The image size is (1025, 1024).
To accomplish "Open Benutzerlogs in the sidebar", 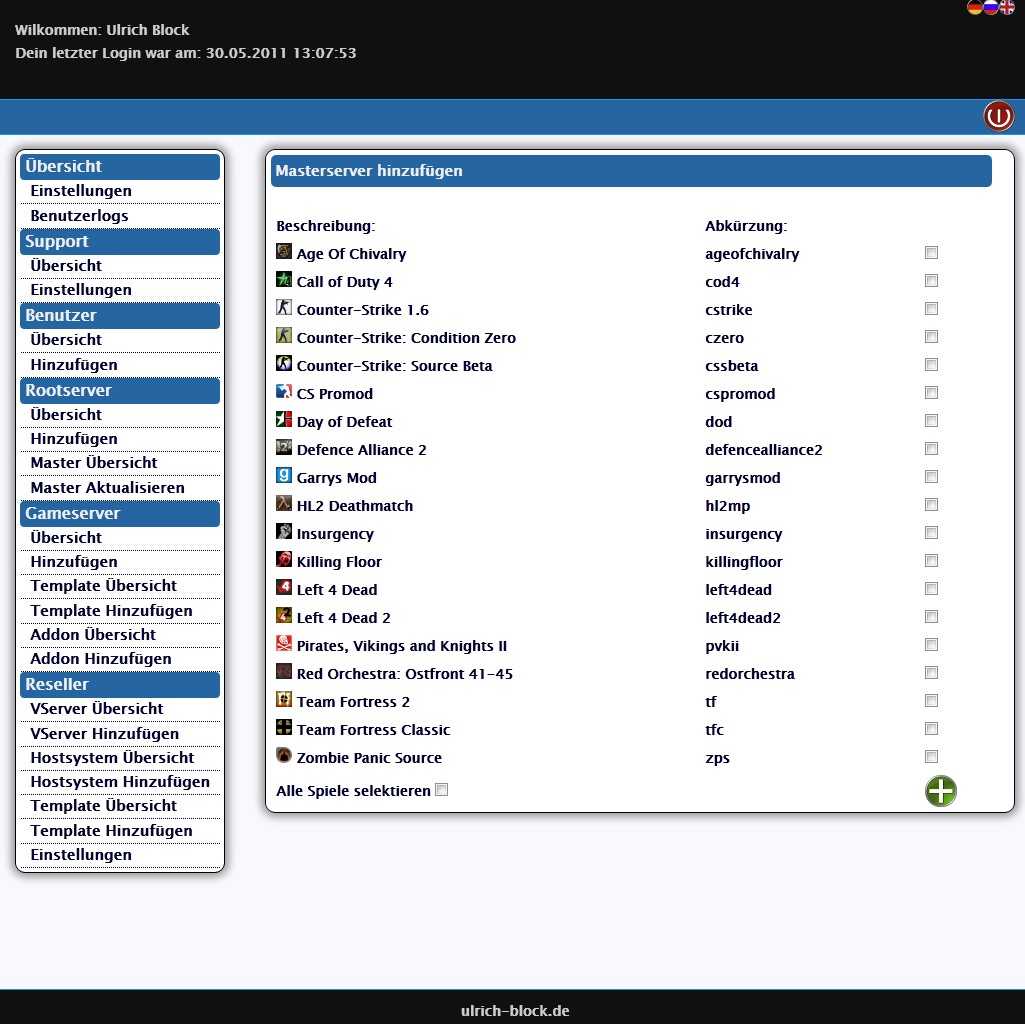I will point(79,216).
